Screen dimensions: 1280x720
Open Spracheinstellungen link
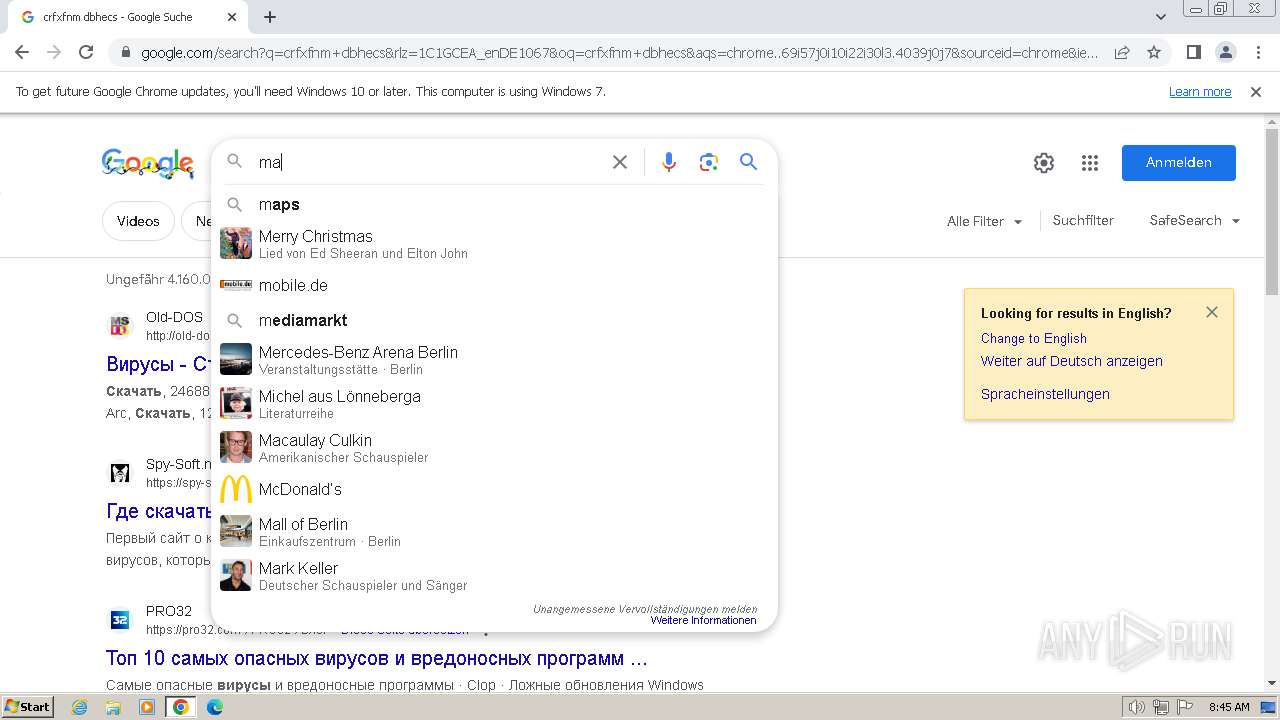point(1045,394)
